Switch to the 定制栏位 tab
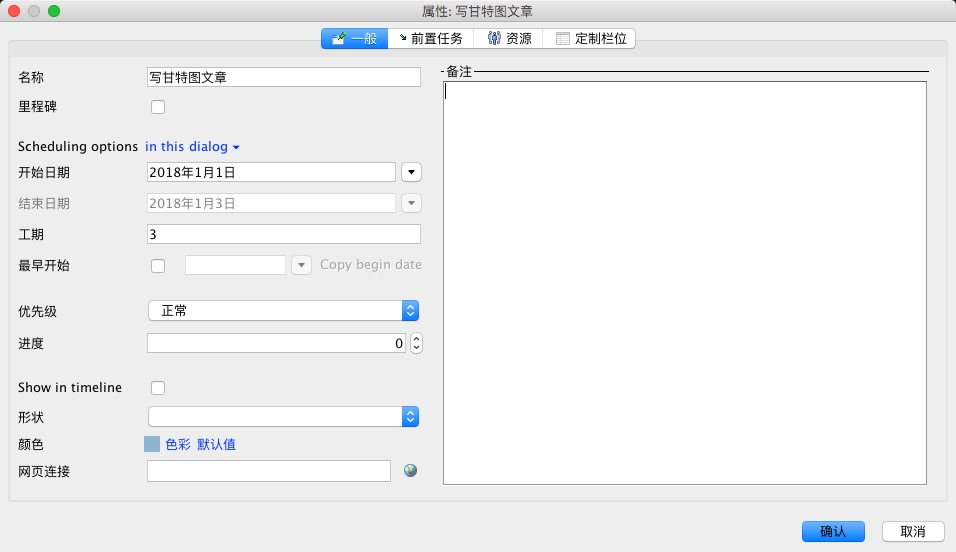The height and width of the screenshot is (552, 956). pos(590,38)
